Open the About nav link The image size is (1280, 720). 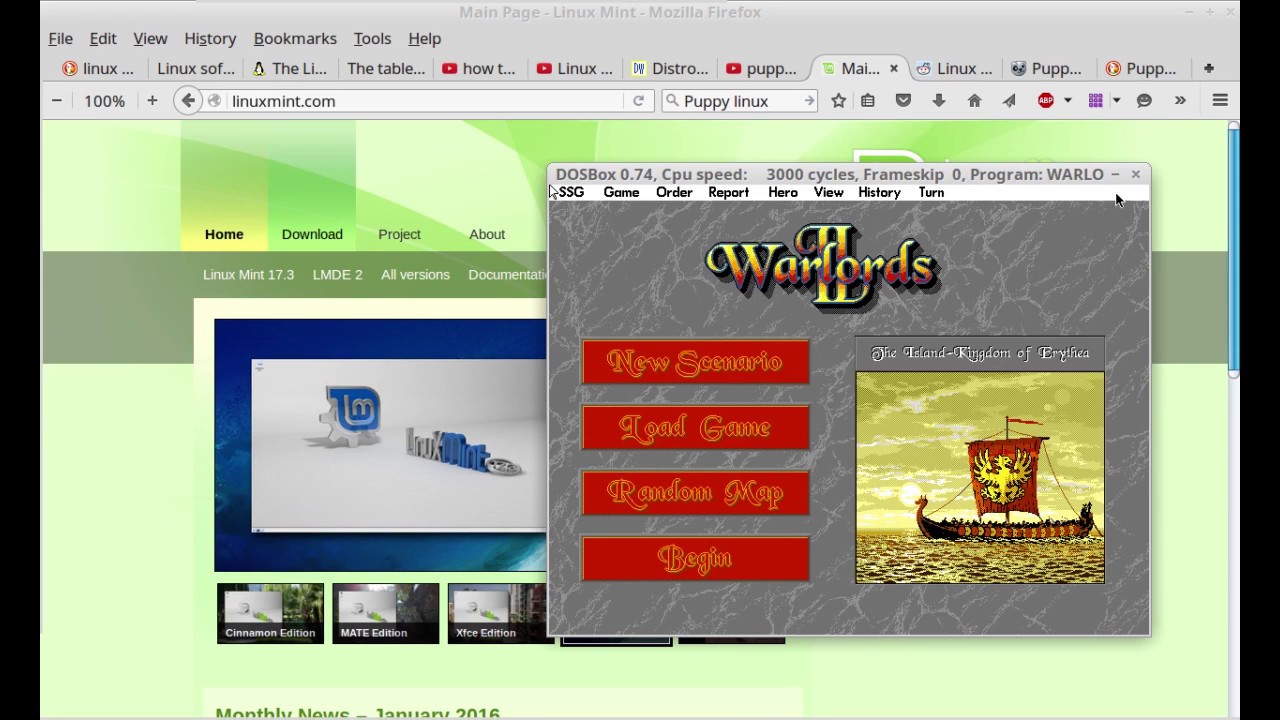[x=487, y=234]
